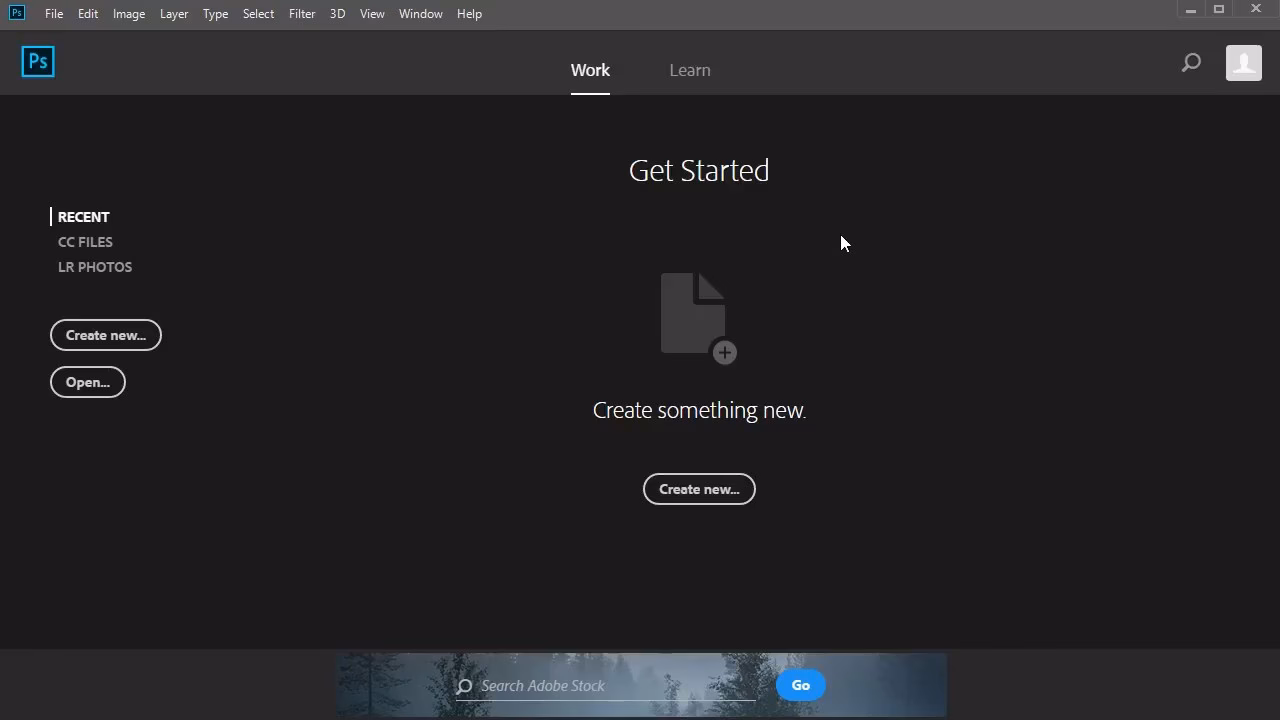Open the Window menu
Viewport: 1280px width, 720px height.
[x=420, y=13]
